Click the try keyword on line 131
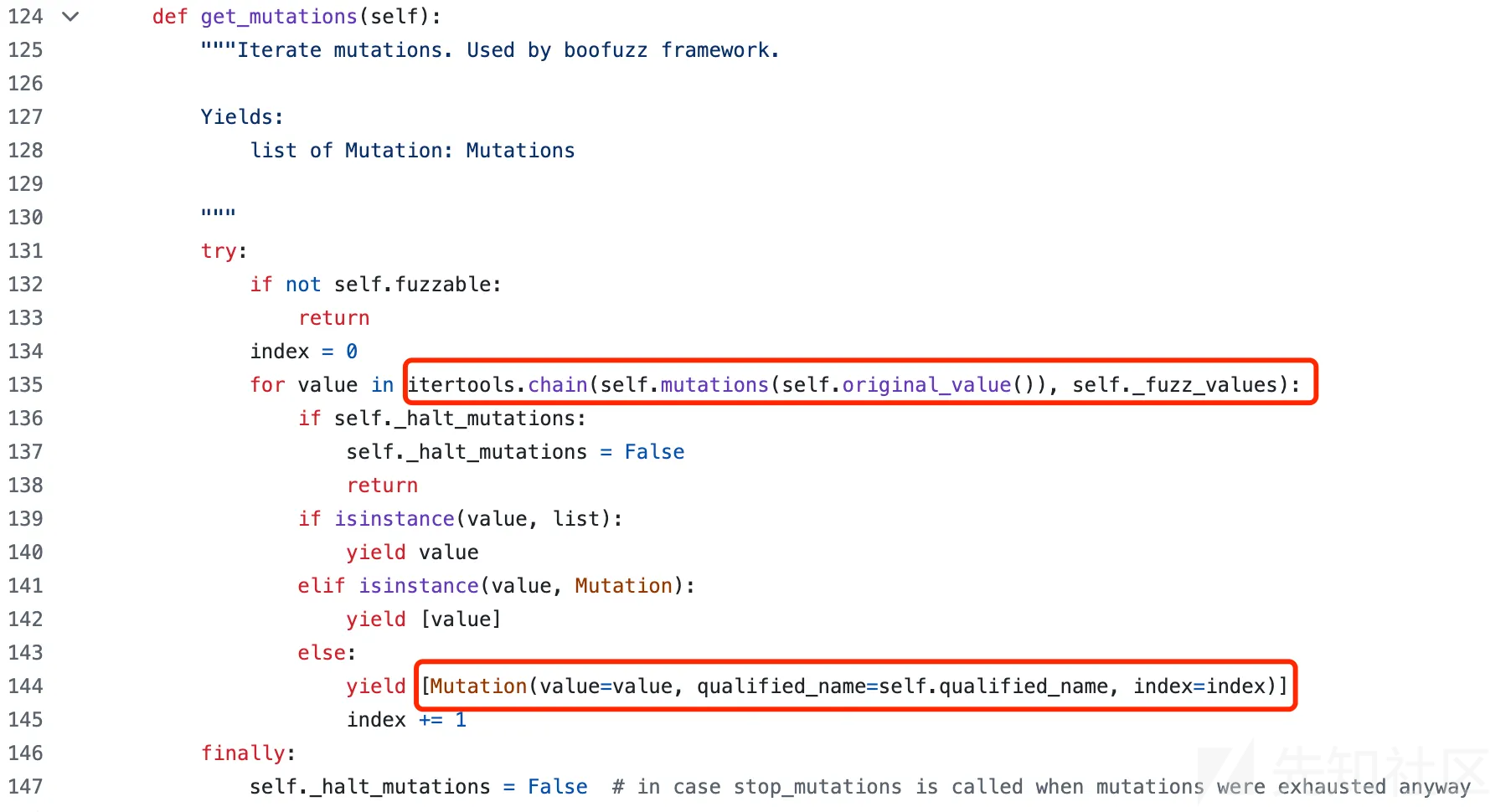This screenshot has width=1511, height=812. click(219, 251)
